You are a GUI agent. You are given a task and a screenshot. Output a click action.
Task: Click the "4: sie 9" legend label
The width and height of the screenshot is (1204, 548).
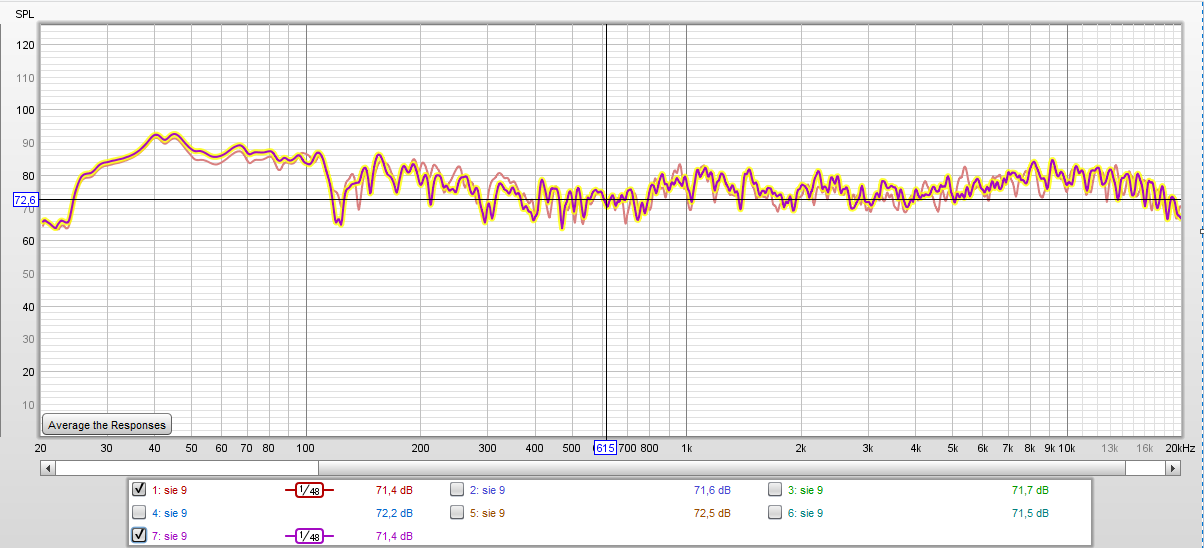(x=169, y=513)
